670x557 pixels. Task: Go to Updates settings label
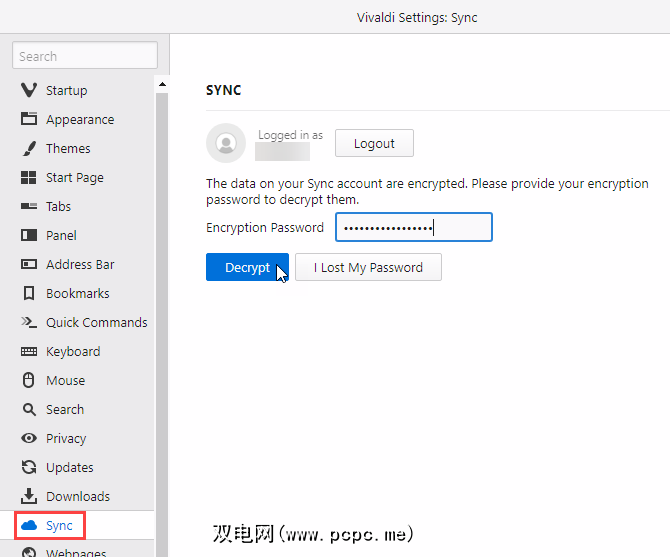click(x=69, y=468)
